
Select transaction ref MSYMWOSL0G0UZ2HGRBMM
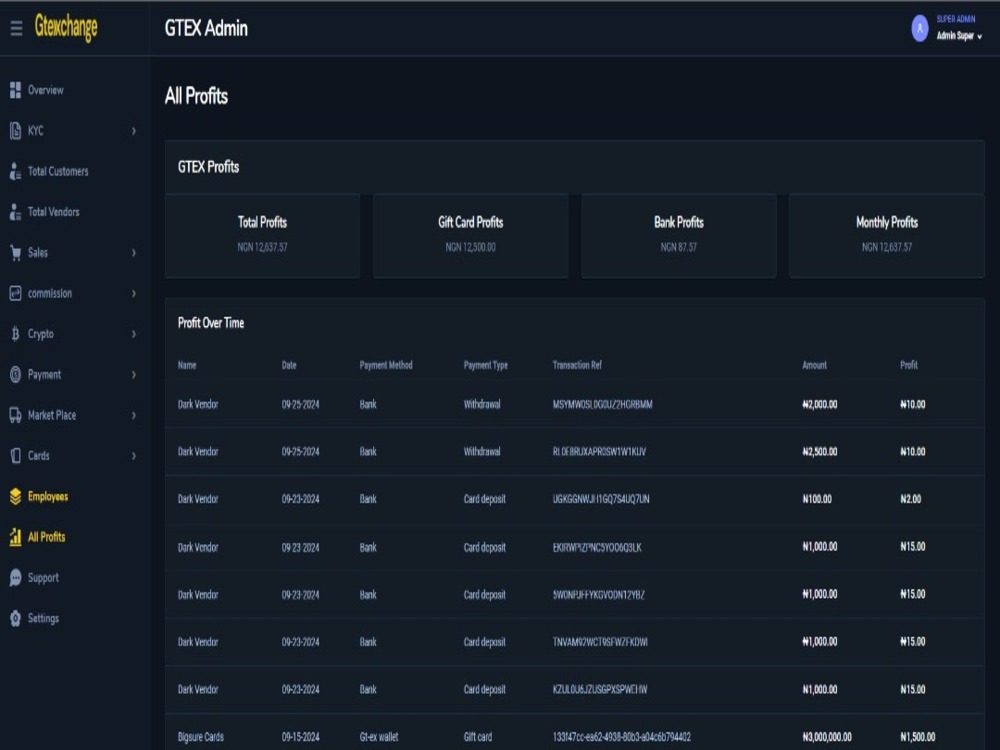(x=603, y=404)
